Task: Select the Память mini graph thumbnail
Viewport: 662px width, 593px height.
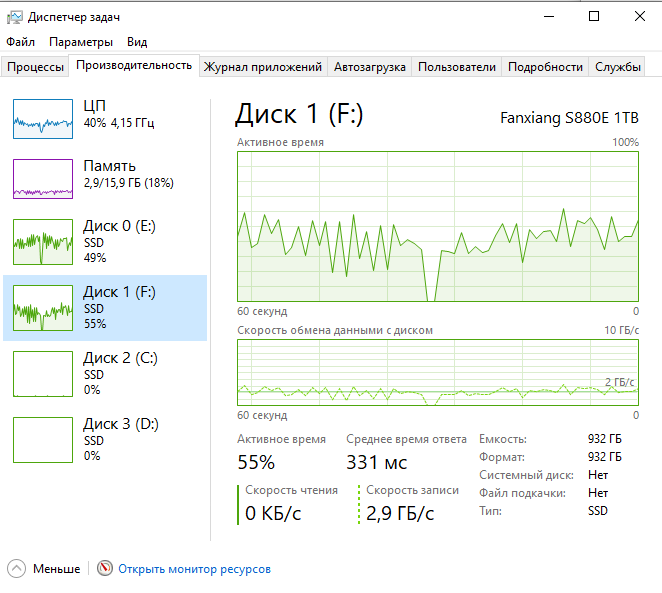Action: (x=43, y=178)
